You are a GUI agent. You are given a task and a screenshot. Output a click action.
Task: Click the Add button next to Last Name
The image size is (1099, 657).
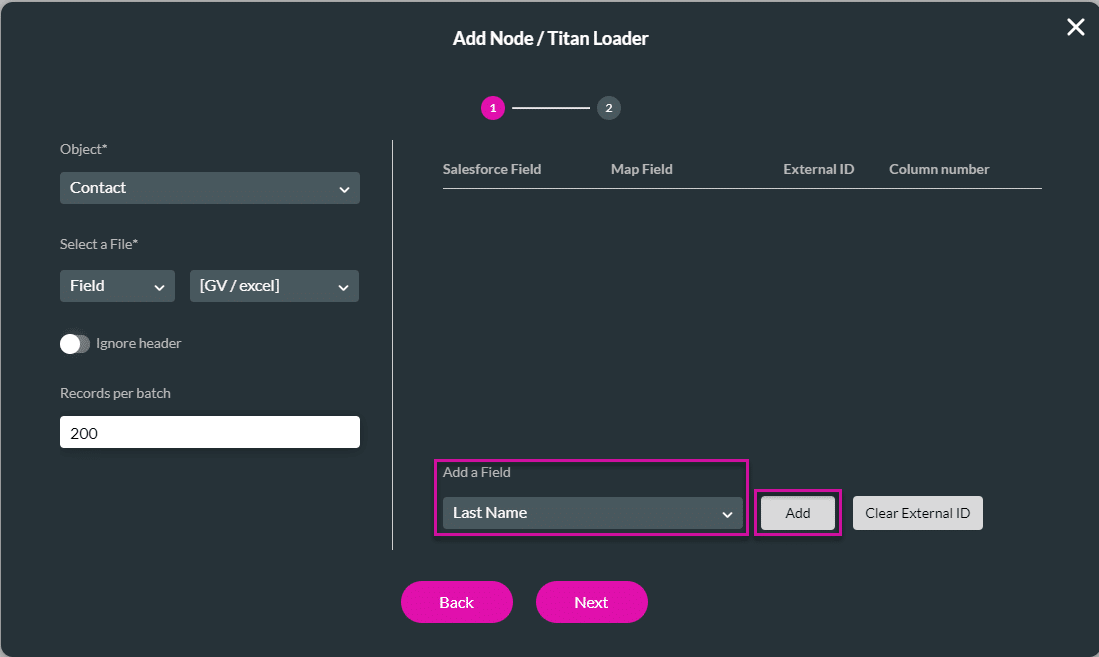pos(797,512)
